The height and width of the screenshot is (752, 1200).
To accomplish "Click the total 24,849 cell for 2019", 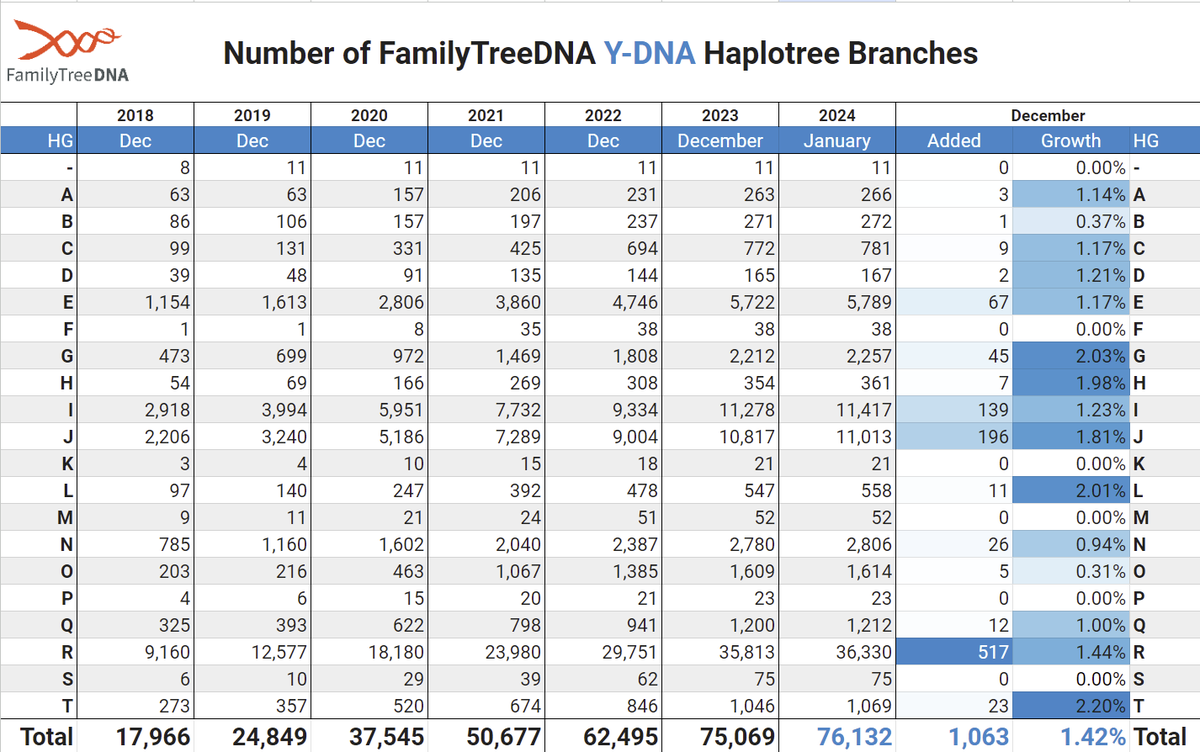I will pyautogui.click(x=252, y=736).
